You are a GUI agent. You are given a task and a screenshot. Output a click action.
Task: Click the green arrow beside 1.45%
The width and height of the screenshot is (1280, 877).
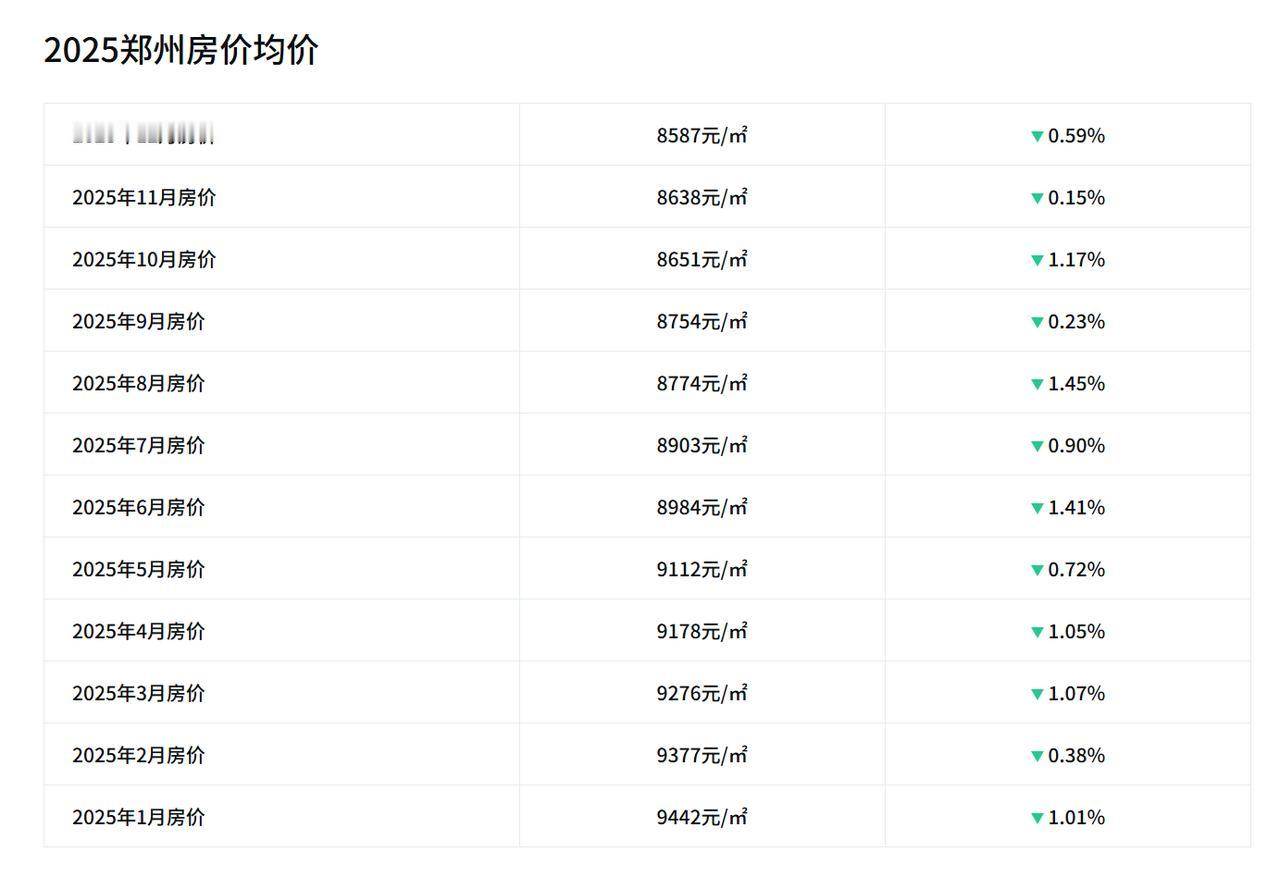[1037, 384]
